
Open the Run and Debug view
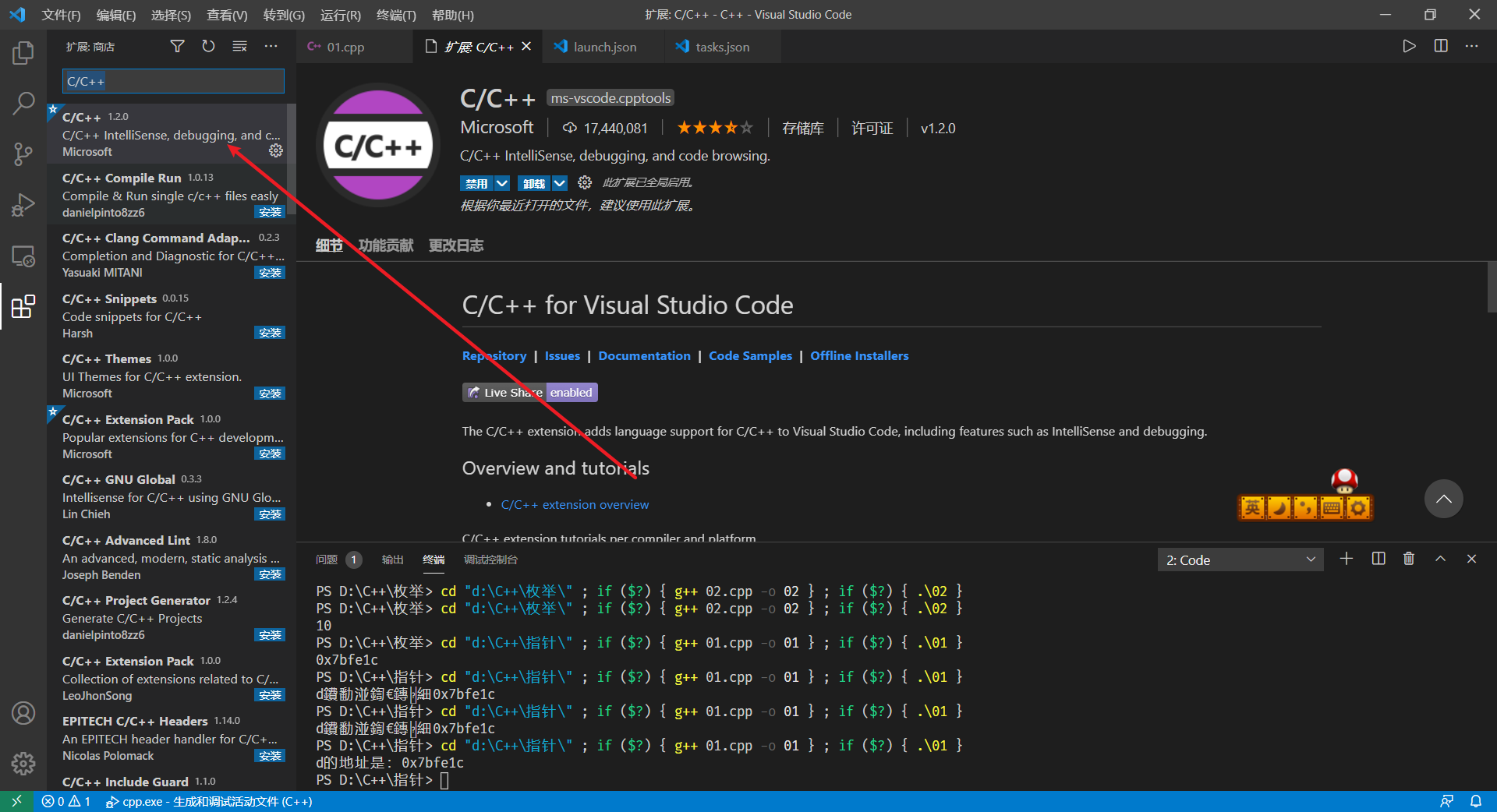[23, 205]
